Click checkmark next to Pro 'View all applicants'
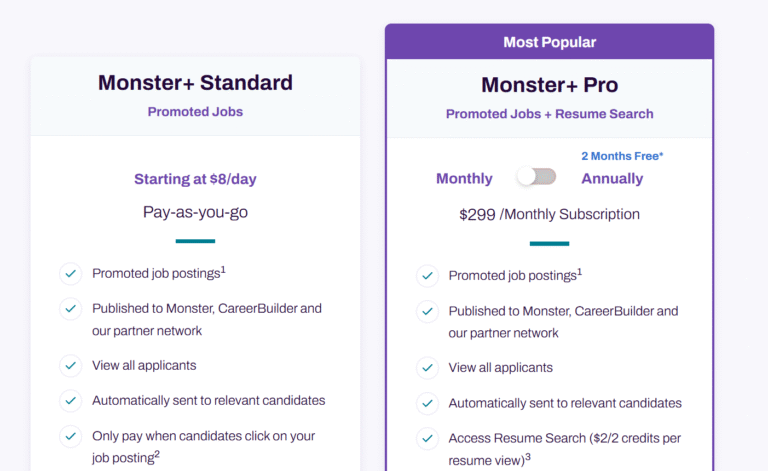The height and width of the screenshot is (471, 768). click(427, 367)
